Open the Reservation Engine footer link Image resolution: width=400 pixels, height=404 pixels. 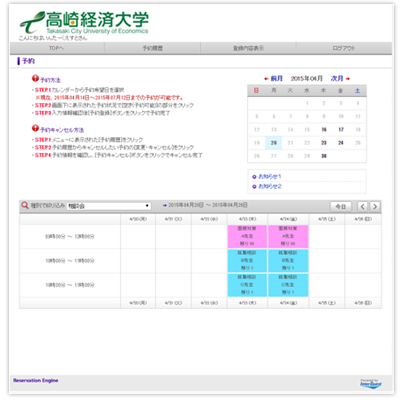click(36, 380)
